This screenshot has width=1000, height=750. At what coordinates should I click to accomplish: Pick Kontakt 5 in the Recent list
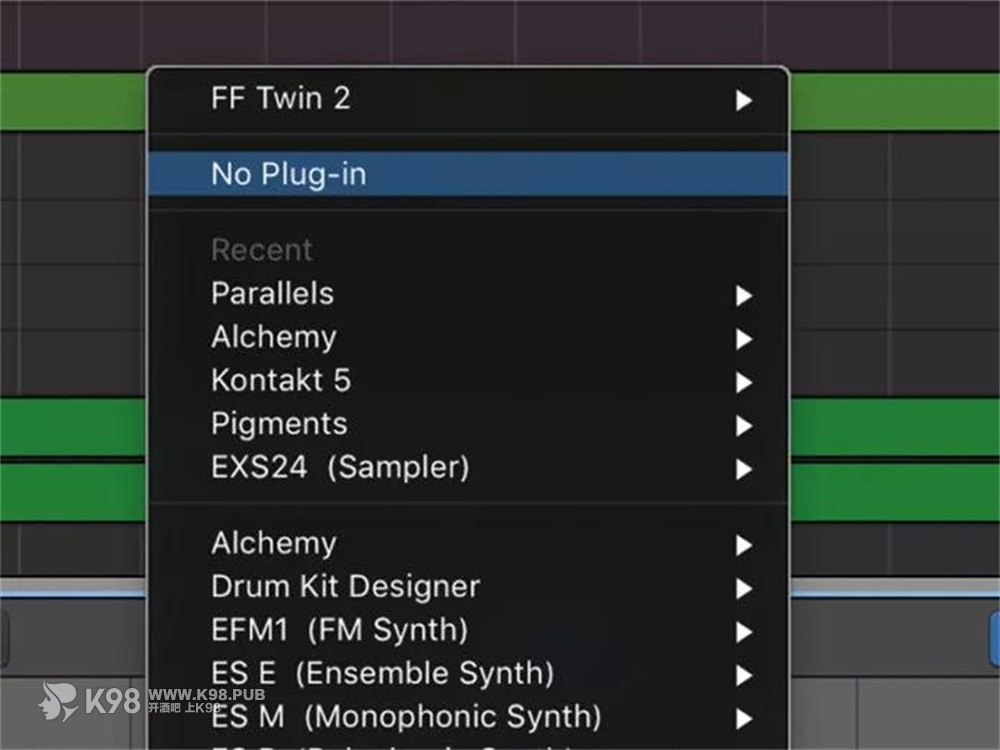(468, 381)
